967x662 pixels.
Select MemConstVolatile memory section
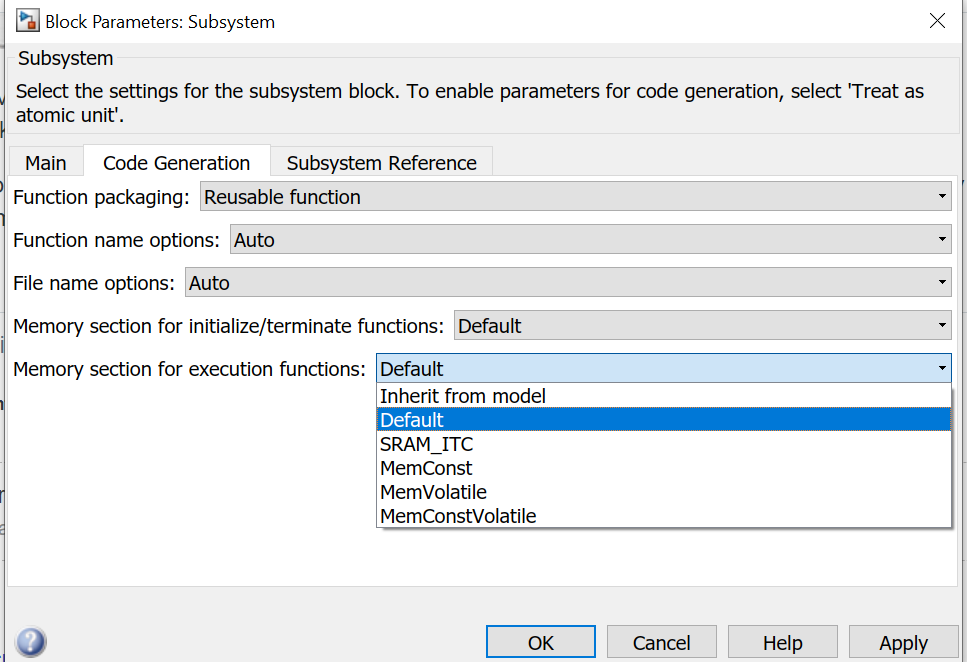tap(458, 516)
